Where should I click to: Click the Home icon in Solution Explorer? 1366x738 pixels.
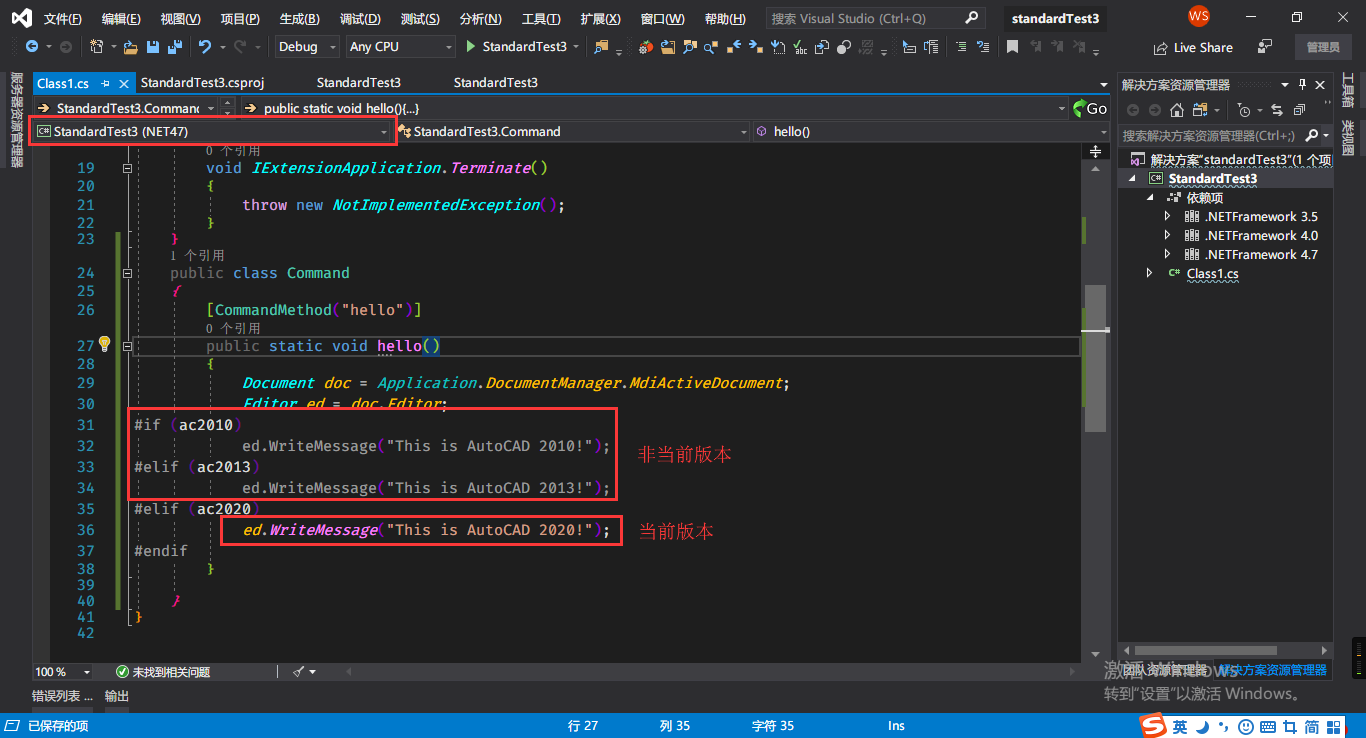pyautogui.click(x=1177, y=110)
